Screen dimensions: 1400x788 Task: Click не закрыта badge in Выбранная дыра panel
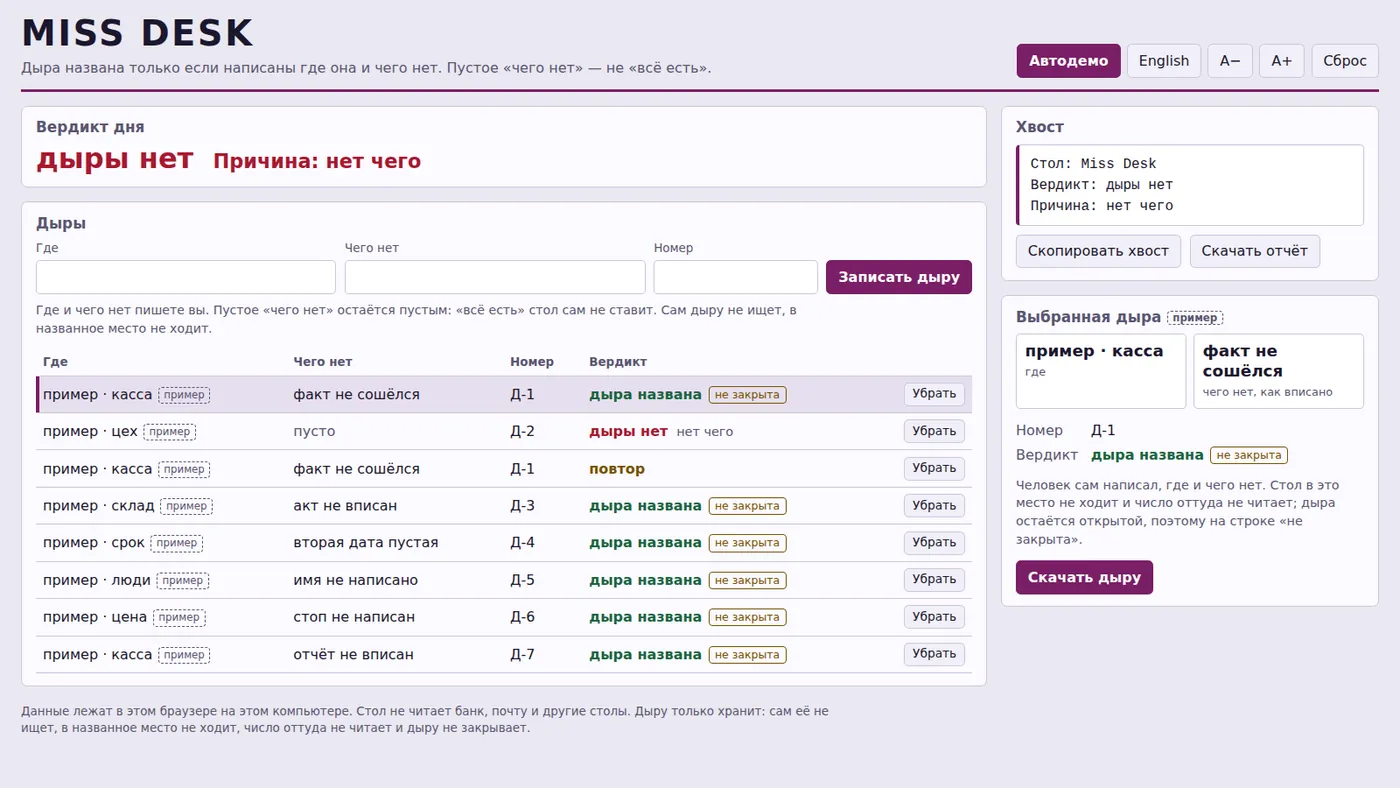(x=1249, y=455)
